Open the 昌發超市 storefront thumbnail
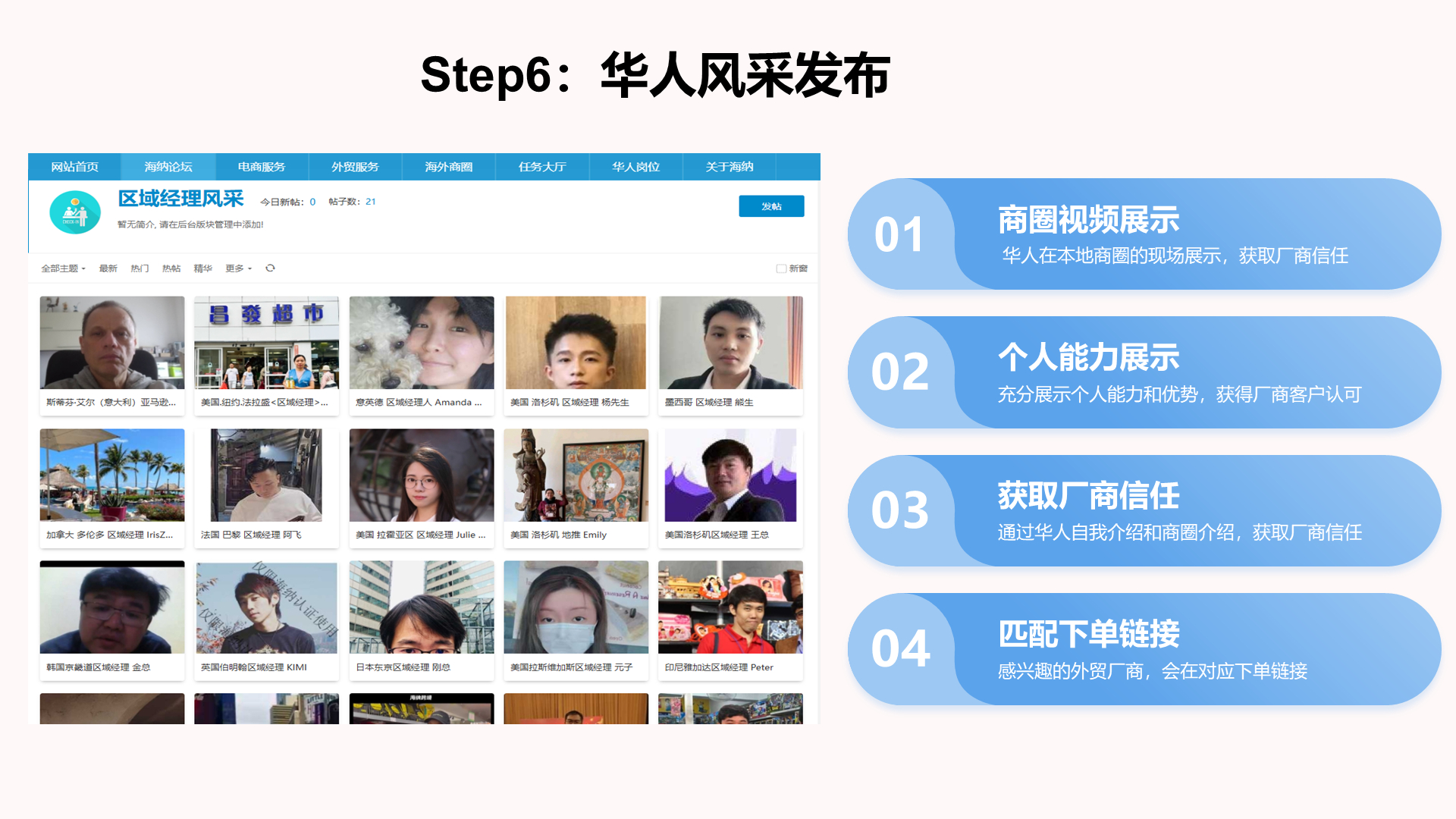 tap(266, 343)
